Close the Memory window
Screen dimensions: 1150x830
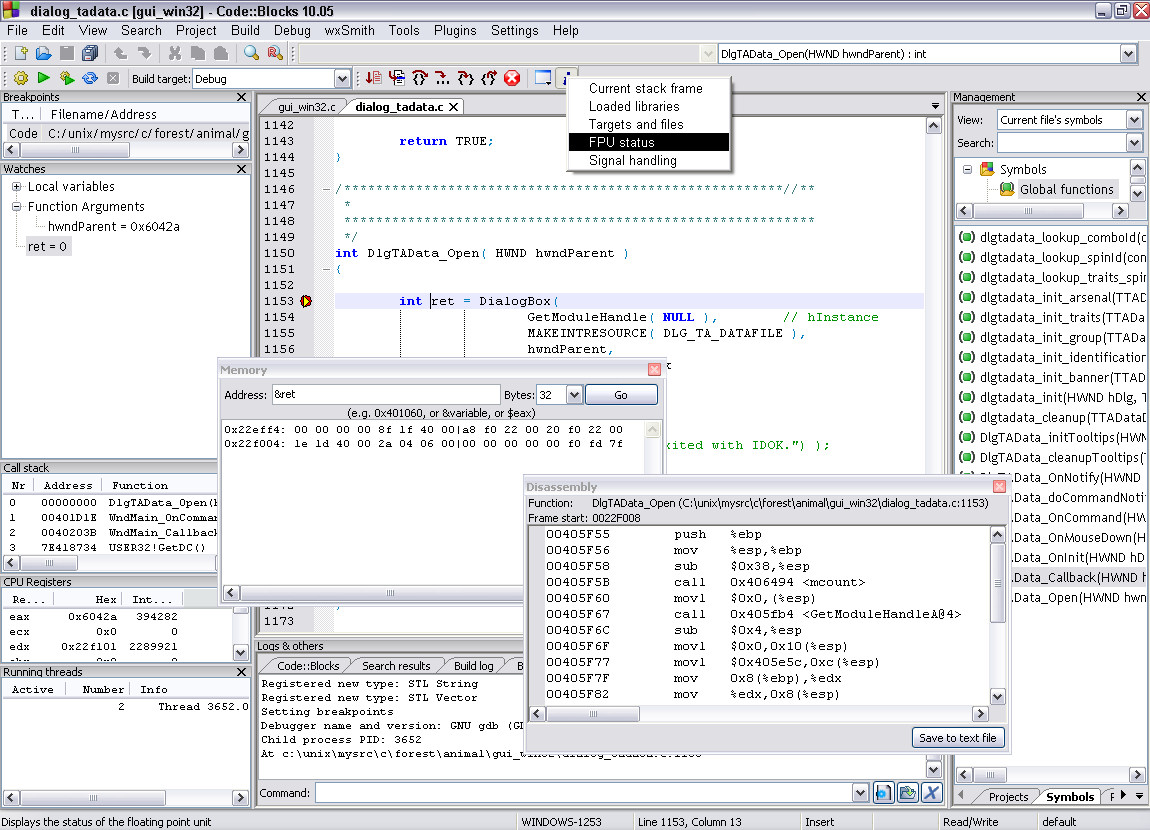[x=654, y=370]
